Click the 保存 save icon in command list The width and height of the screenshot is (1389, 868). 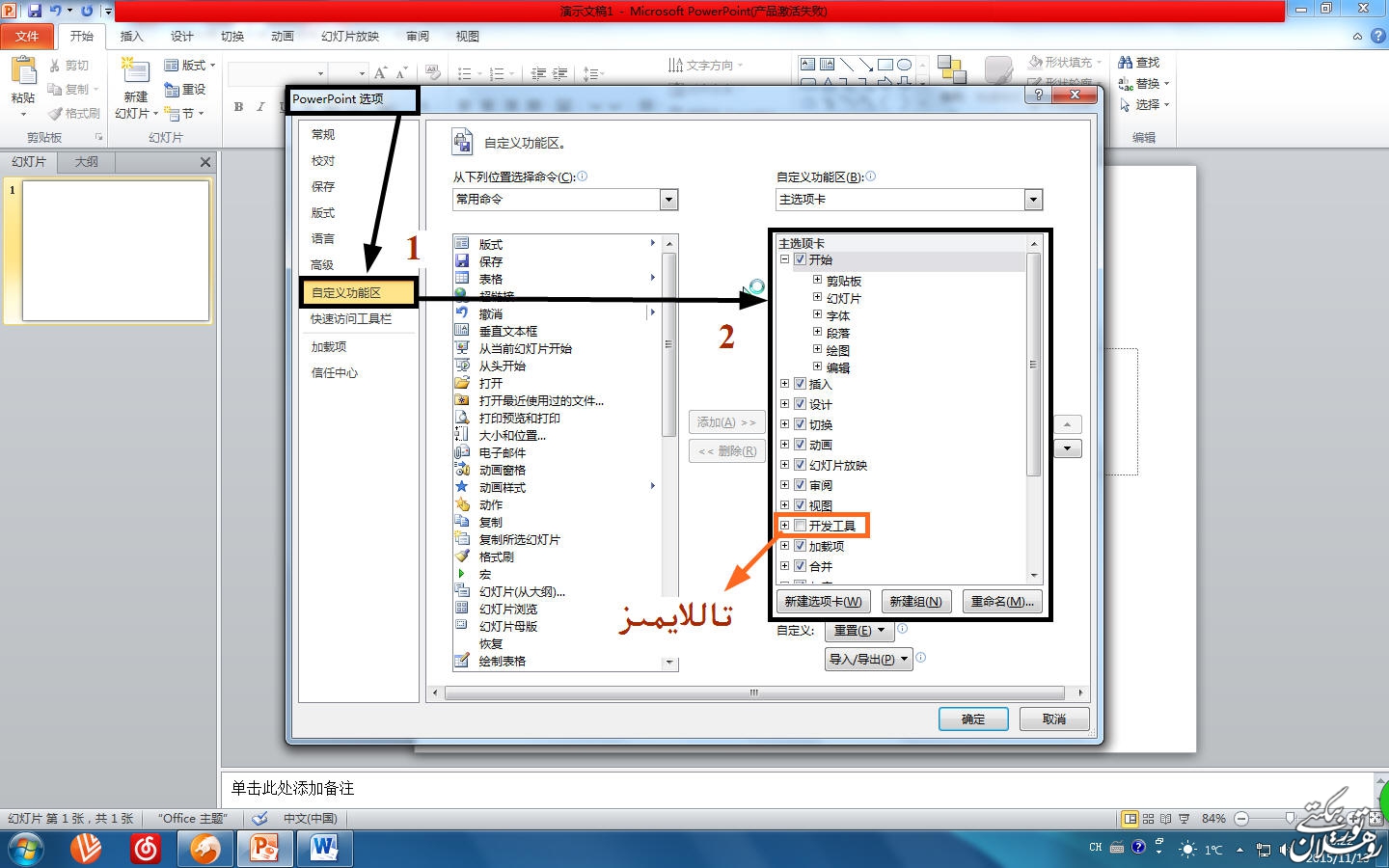462,261
